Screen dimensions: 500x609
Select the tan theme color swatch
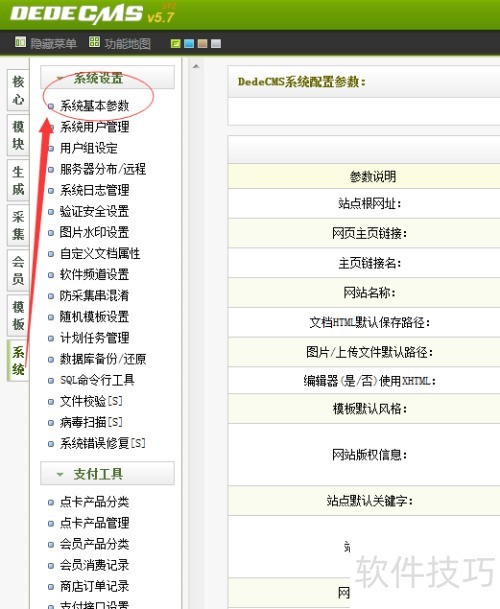coord(202,44)
